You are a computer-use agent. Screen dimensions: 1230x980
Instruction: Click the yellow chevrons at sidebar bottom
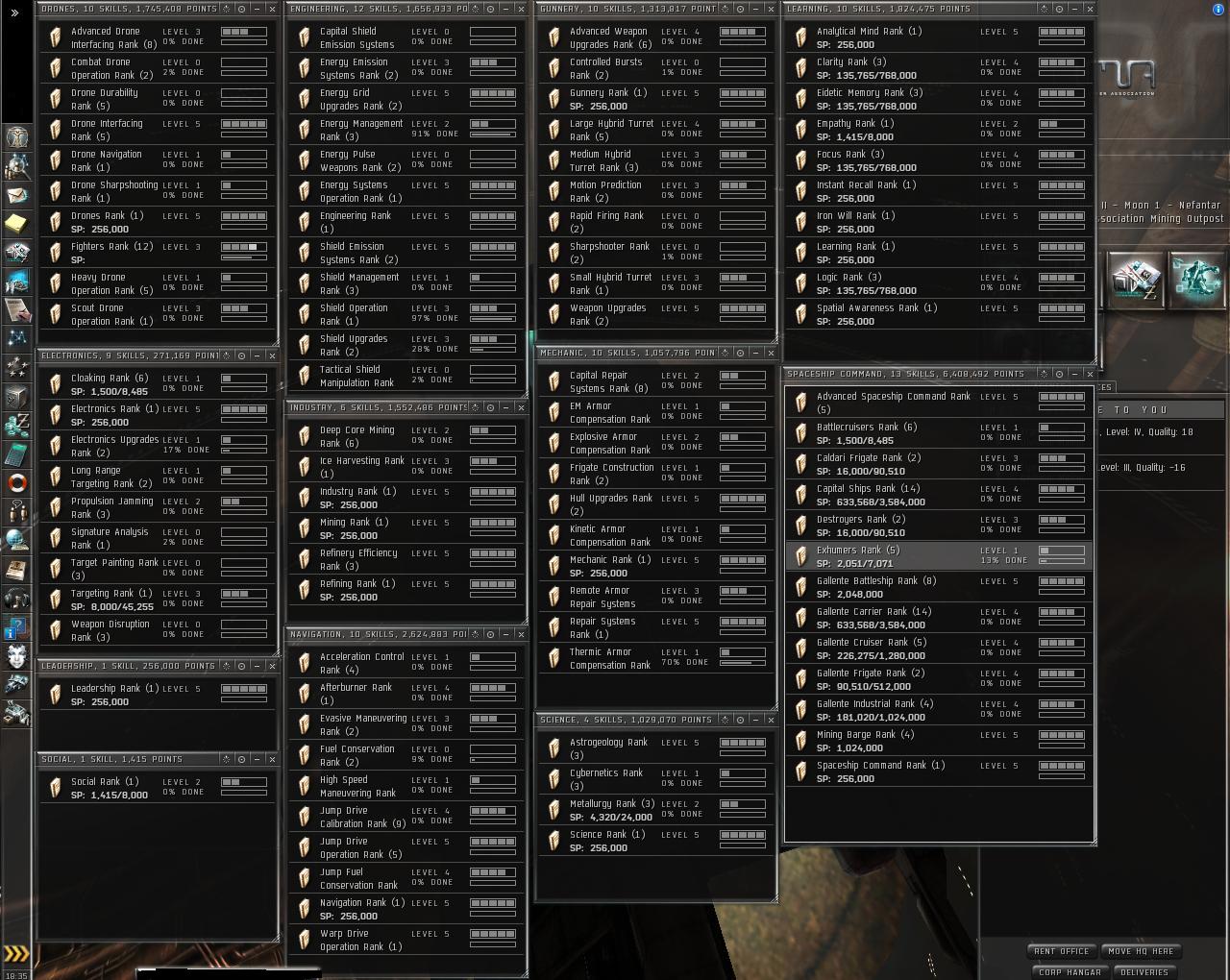16,954
